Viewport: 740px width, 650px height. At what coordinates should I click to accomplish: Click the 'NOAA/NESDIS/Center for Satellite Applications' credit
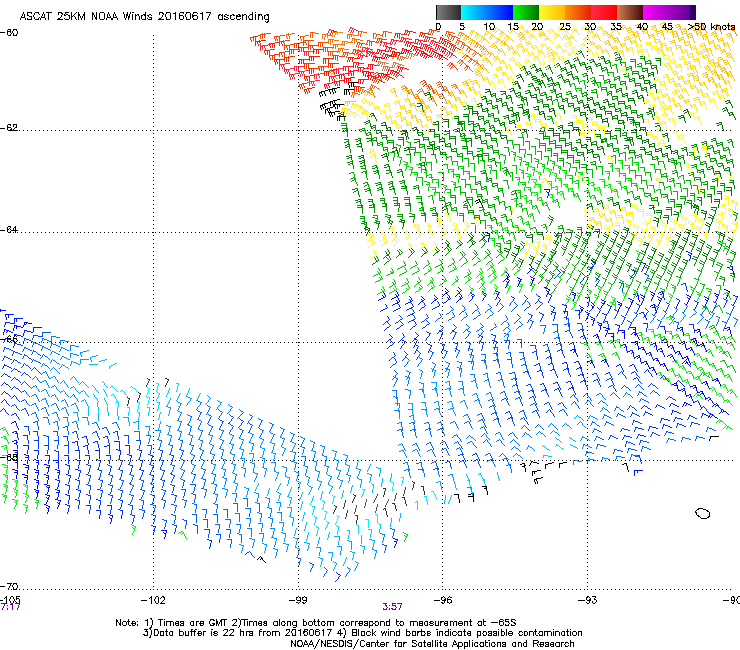coord(399,644)
